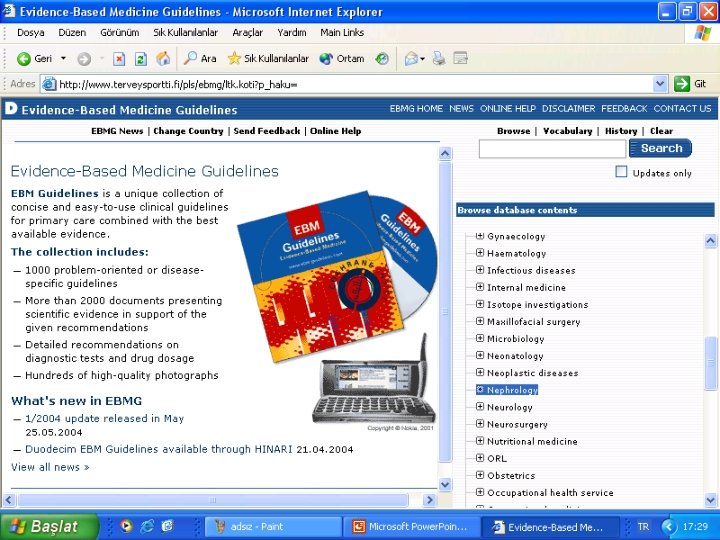This screenshot has height=540, width=720.
Task: Expand the Maxillofacial surgery node
Action: pyautogui.click(x=480, y=321)
